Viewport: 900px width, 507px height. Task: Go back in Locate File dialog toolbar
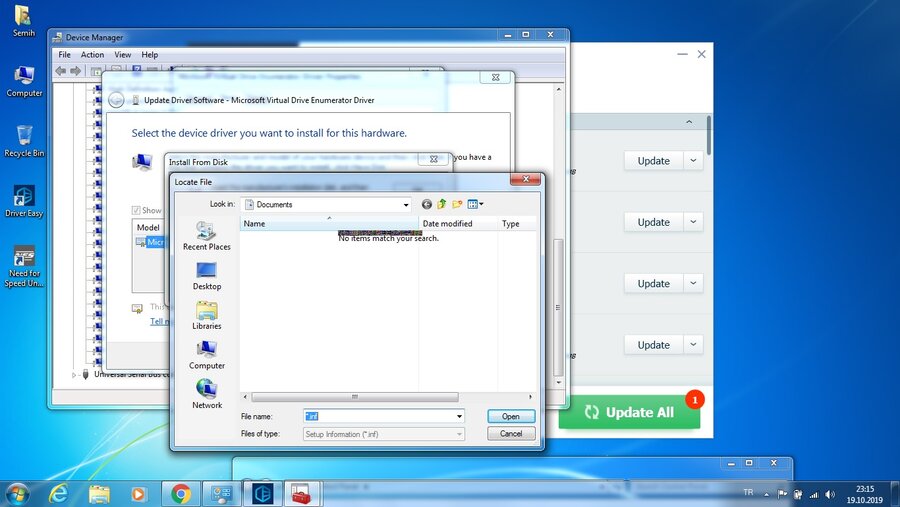[426, 204]
